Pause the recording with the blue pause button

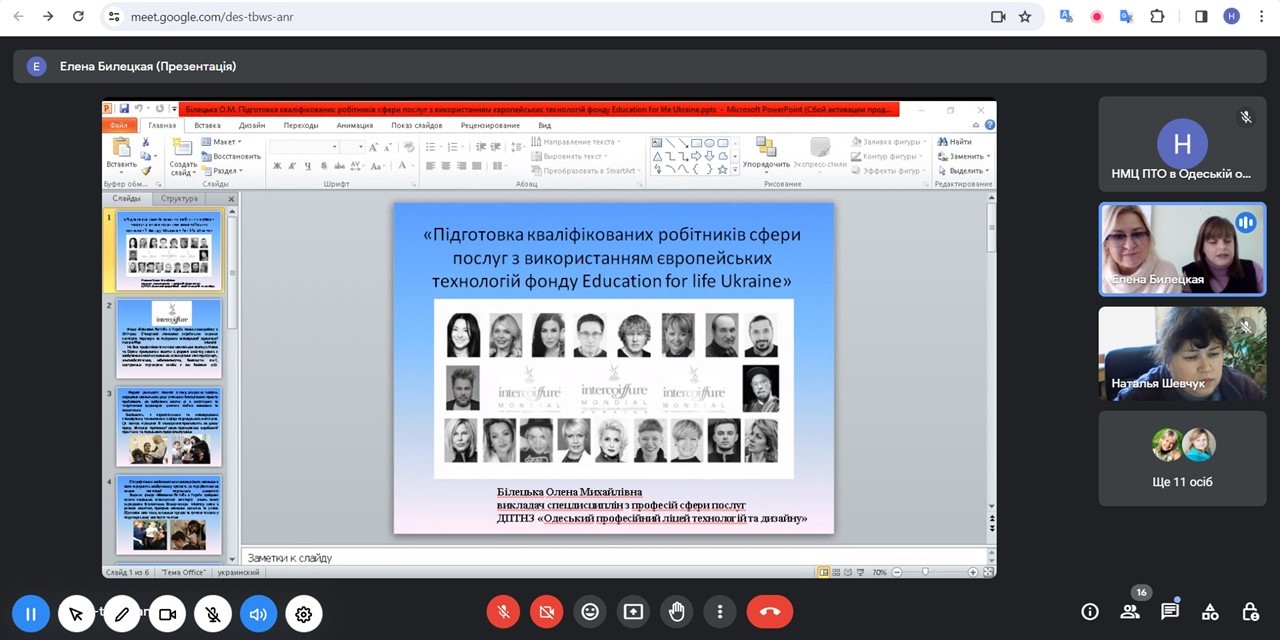31,614
